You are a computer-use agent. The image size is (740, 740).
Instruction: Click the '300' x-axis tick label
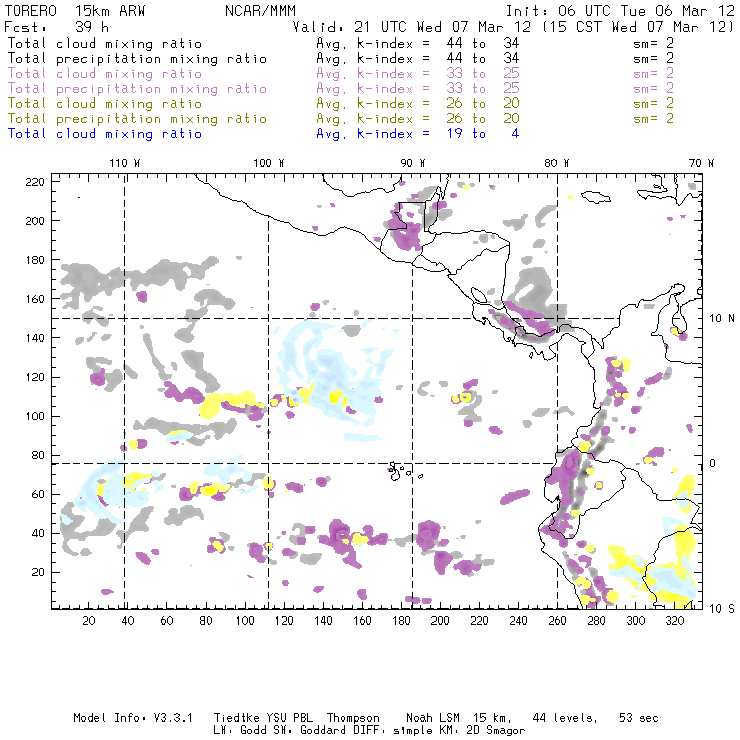[636, 621]
